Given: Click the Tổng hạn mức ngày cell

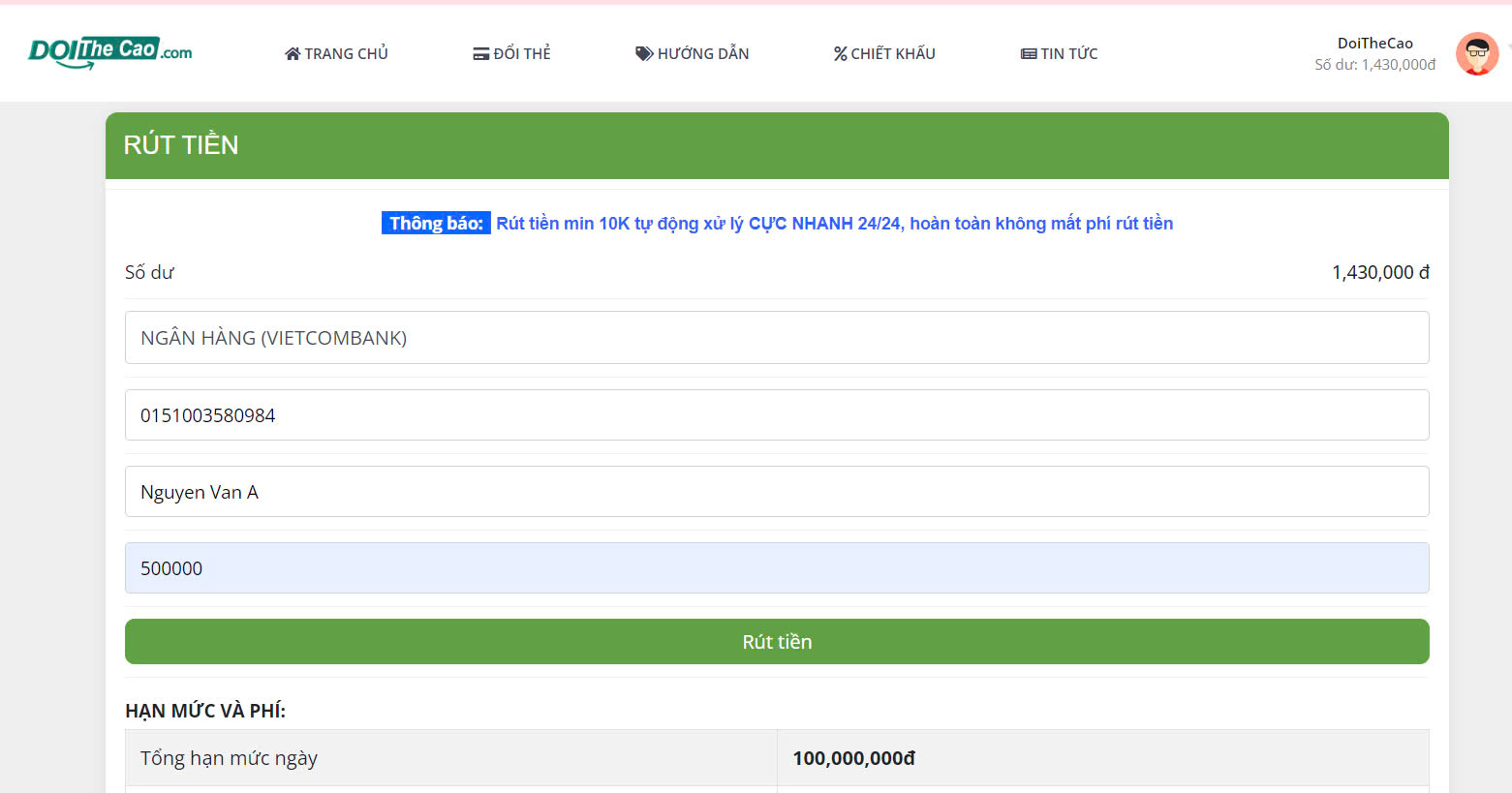Looking at the screenshot, I should [451, 758].
